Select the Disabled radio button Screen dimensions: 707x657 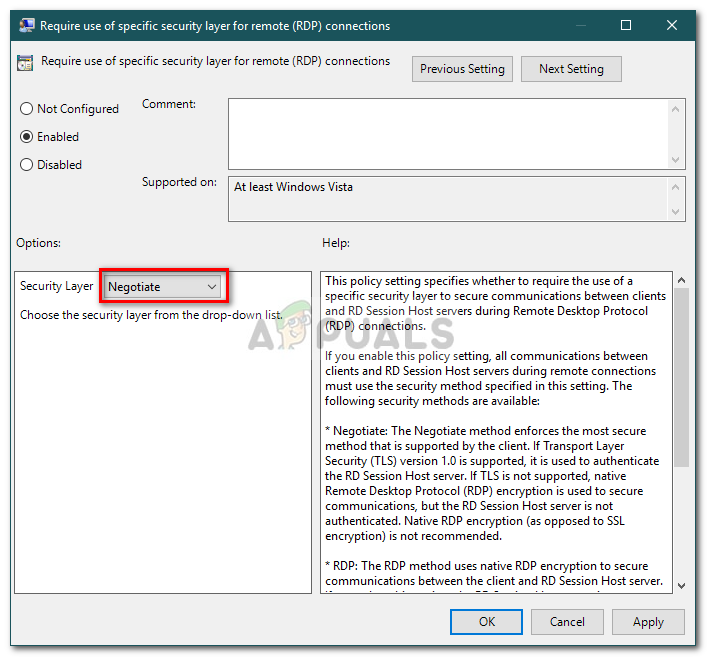27,165
